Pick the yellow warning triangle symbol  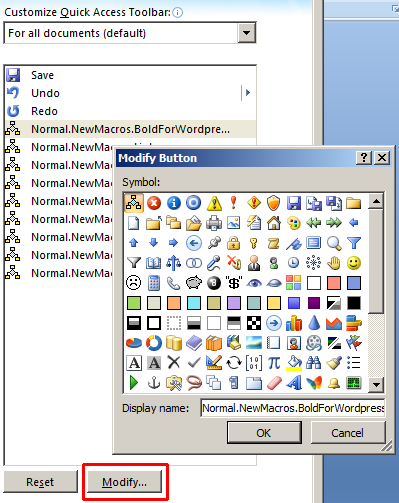(x=214, y=203)
